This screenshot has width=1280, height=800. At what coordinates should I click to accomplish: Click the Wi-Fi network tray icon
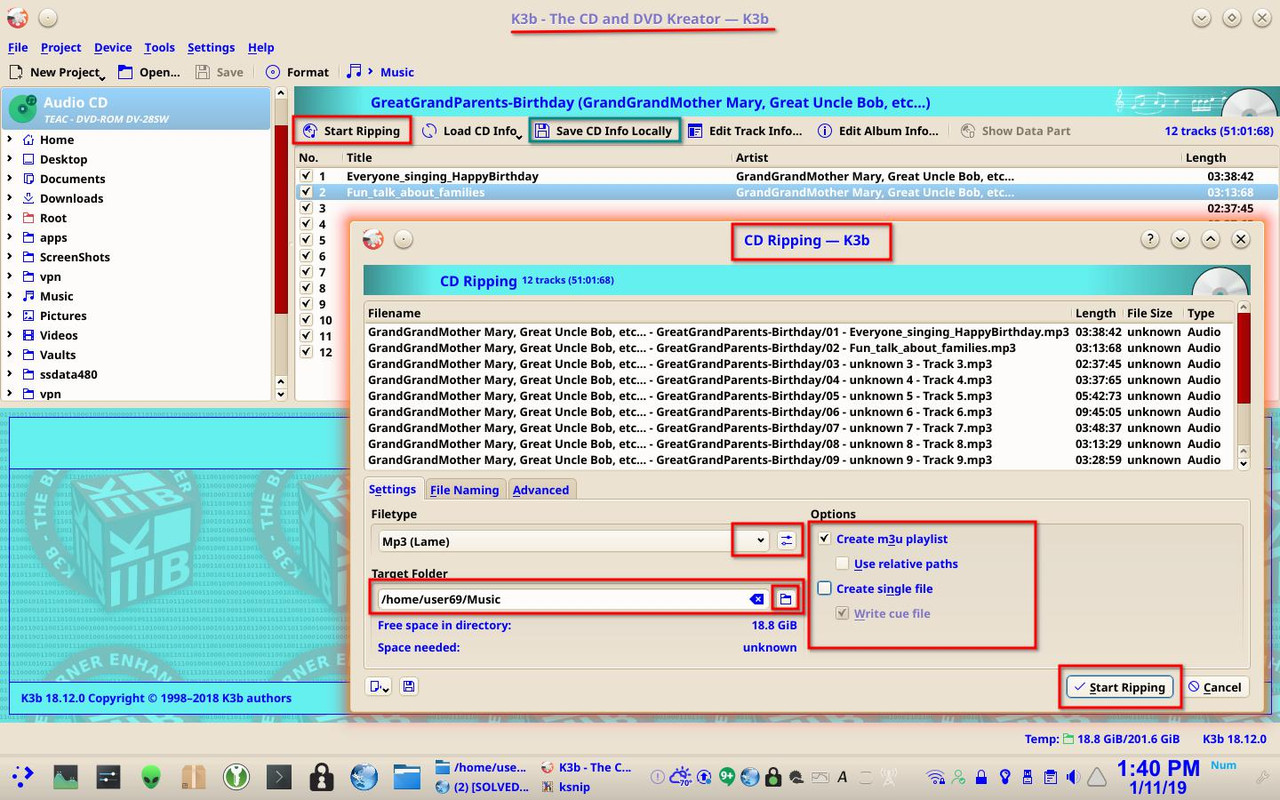936,777
